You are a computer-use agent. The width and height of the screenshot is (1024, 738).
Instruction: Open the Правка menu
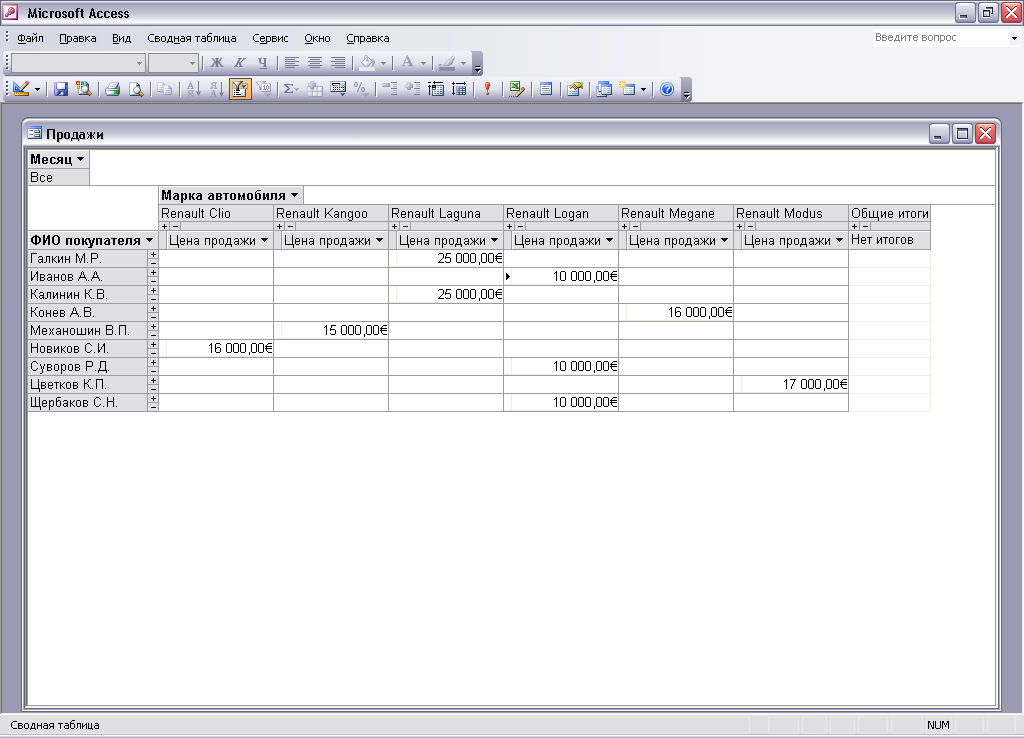point(78,38)
